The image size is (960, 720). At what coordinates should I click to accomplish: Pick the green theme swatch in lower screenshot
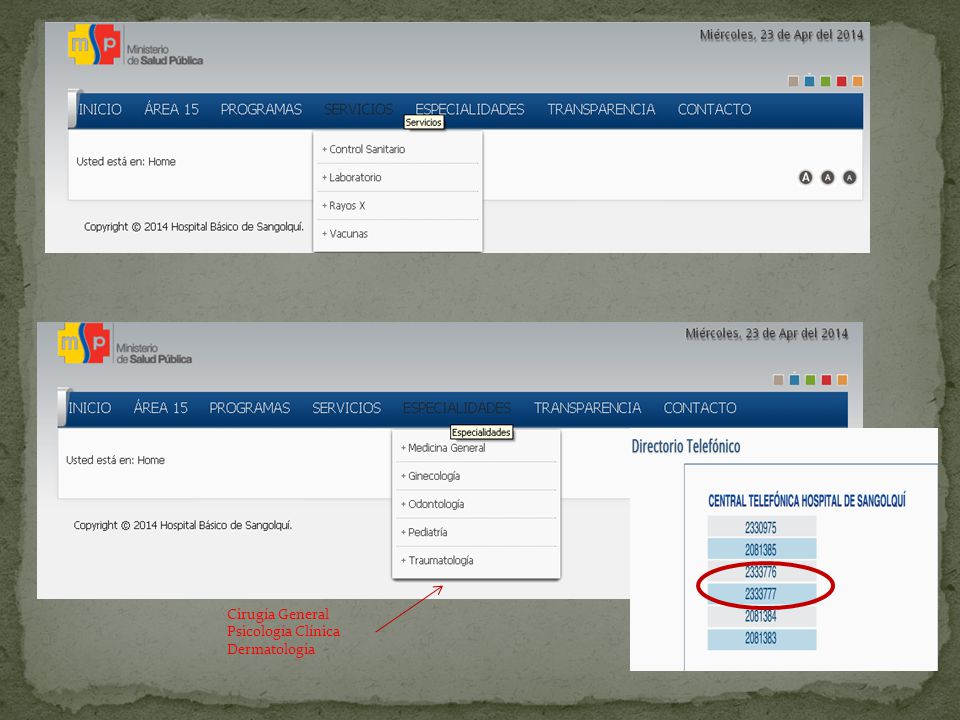click(810, 380)
